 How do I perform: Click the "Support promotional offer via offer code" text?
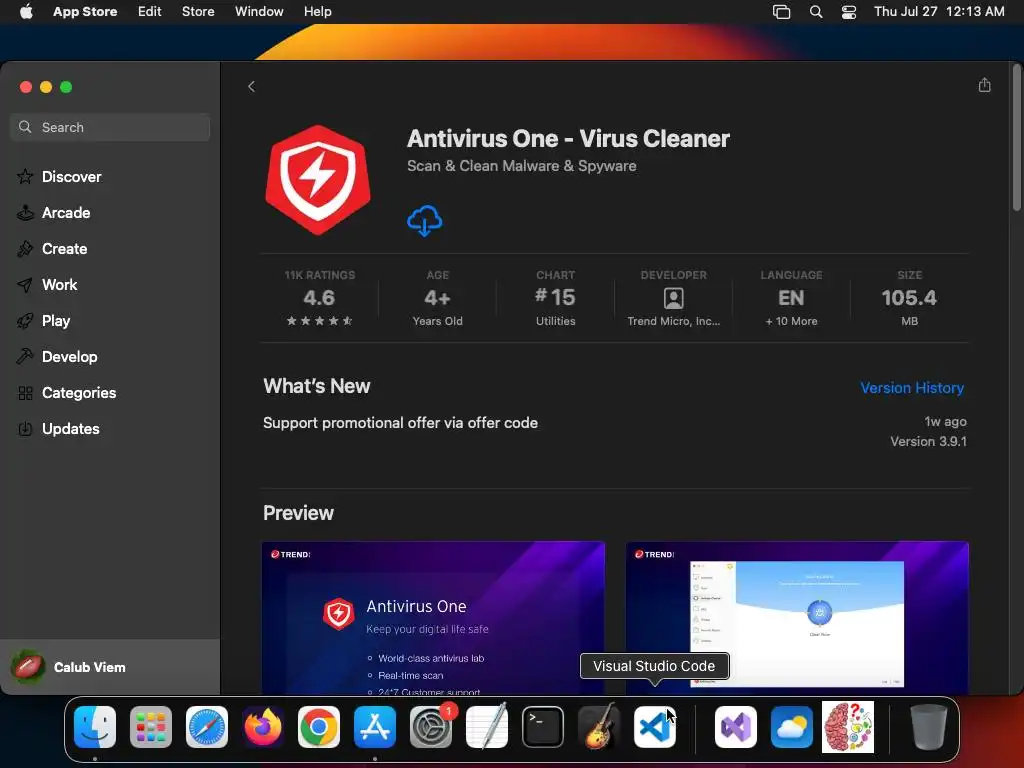[x=400, y=423]
